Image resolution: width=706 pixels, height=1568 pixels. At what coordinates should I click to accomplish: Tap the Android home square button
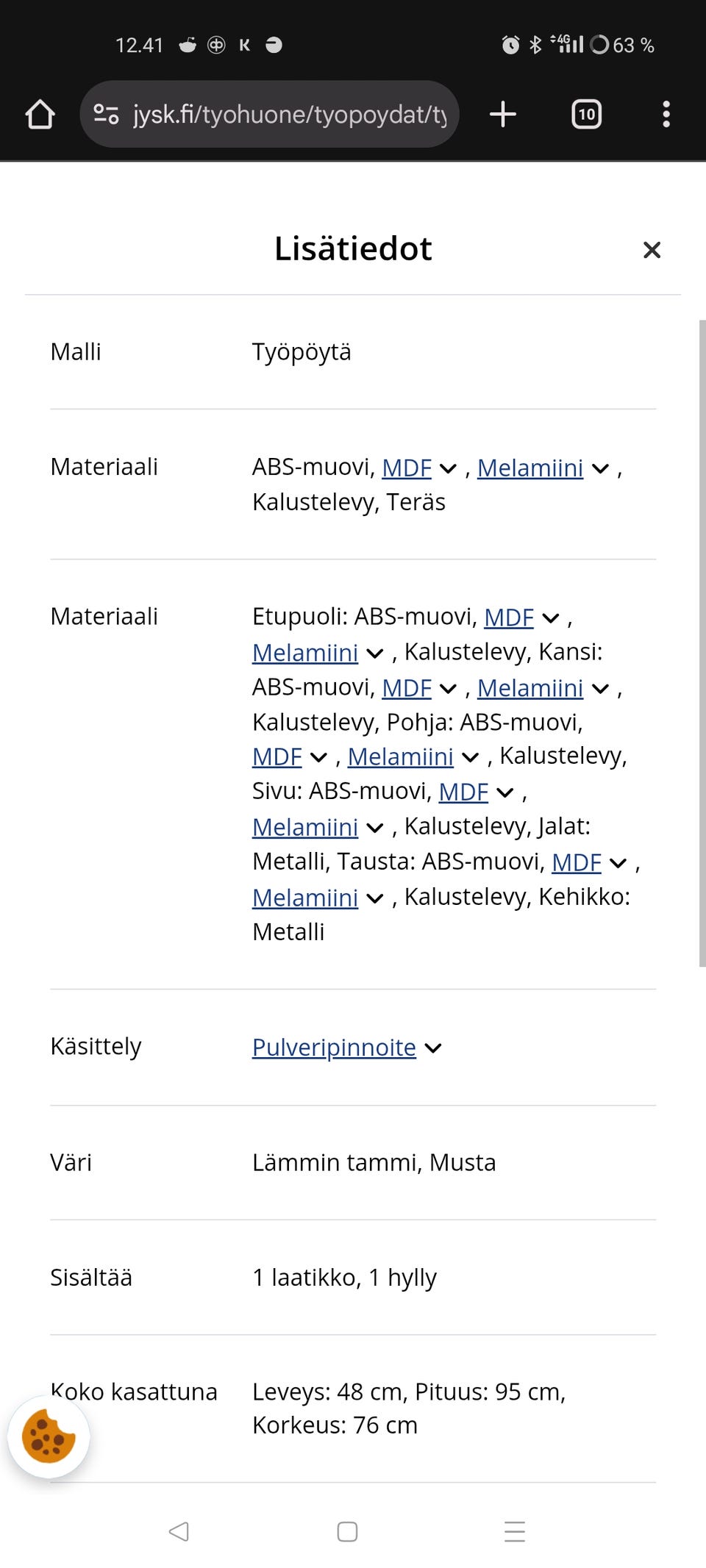tap(347, 1531)
